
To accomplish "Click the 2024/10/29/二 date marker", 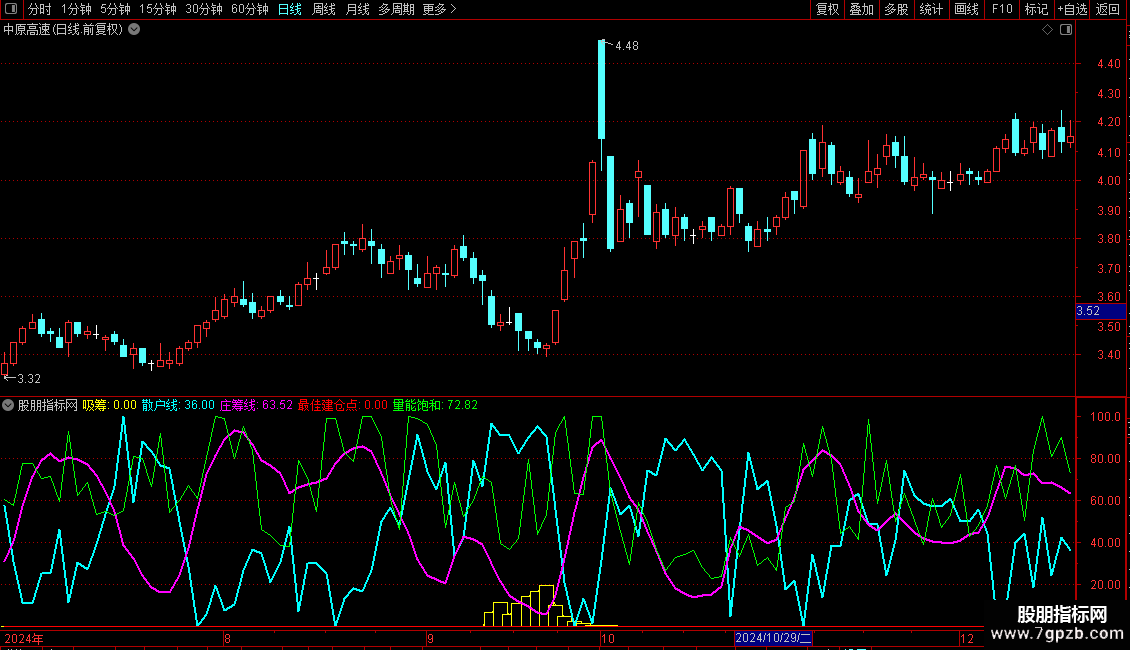I will click(x=773, y=638).
